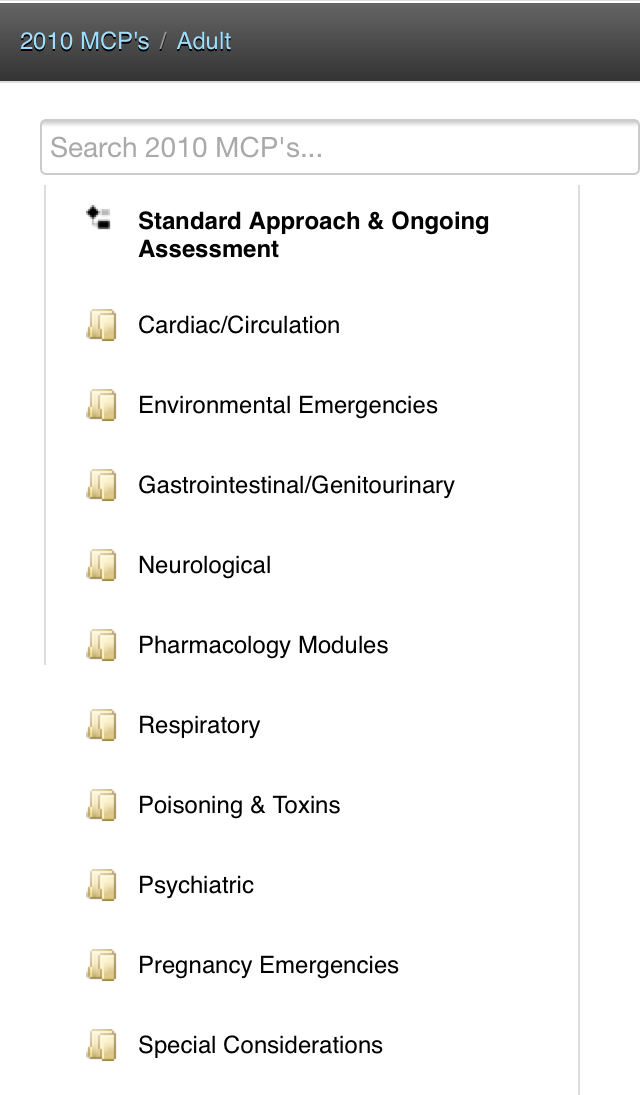Click the Pharmacology Modules folder icon
640x1095 pixels.
point(101,645)
